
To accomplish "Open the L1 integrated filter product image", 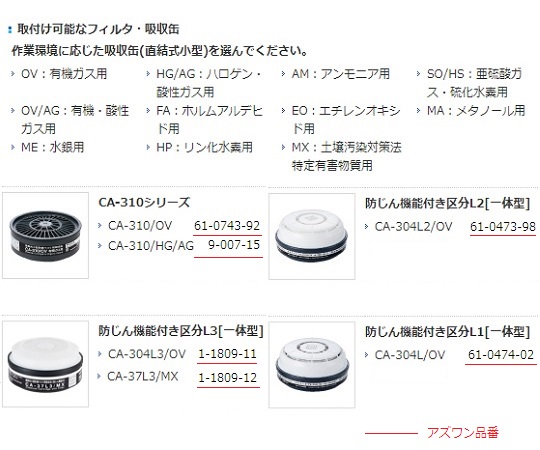I will tap(312, 365).
